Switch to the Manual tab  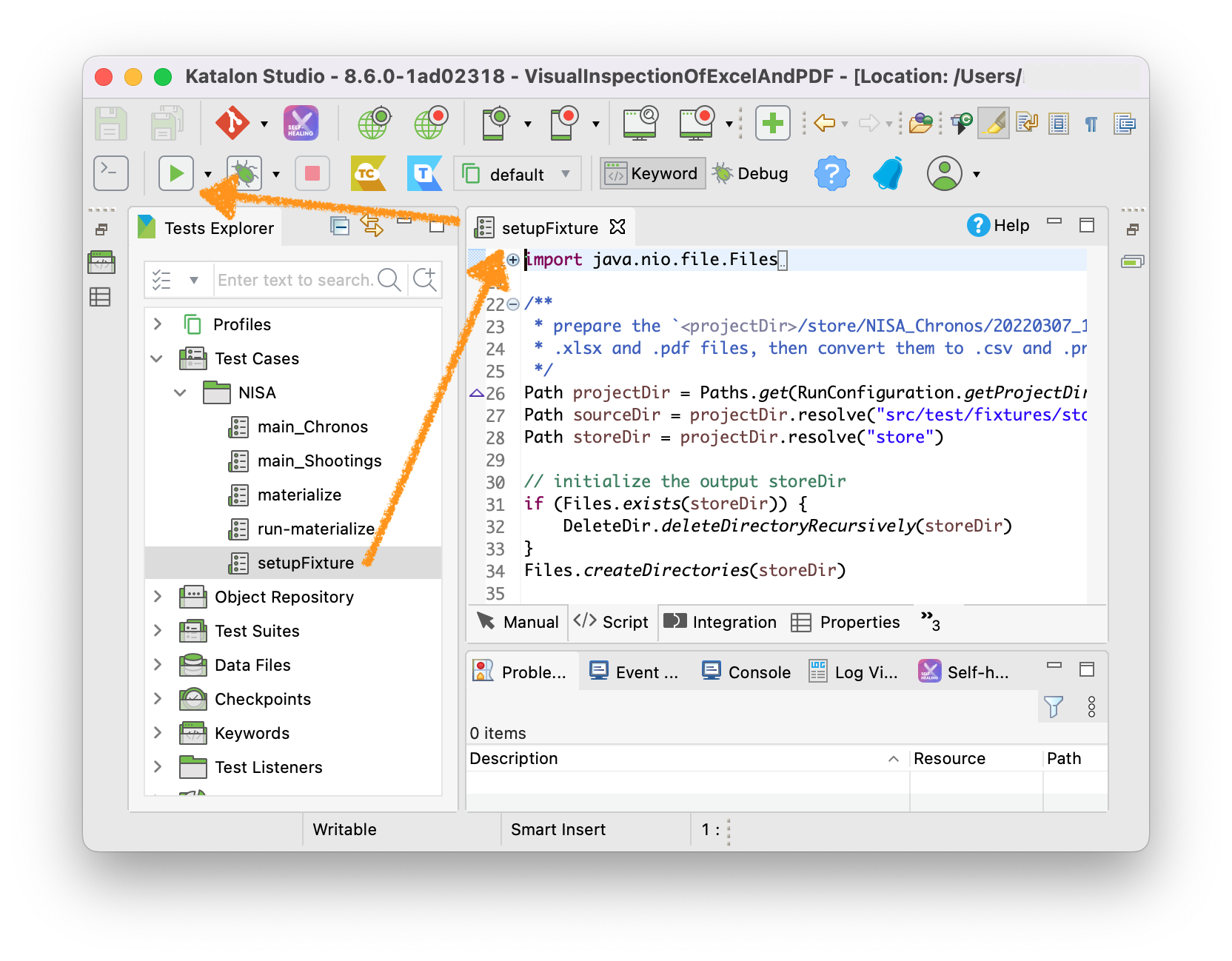tap(518, 621)
